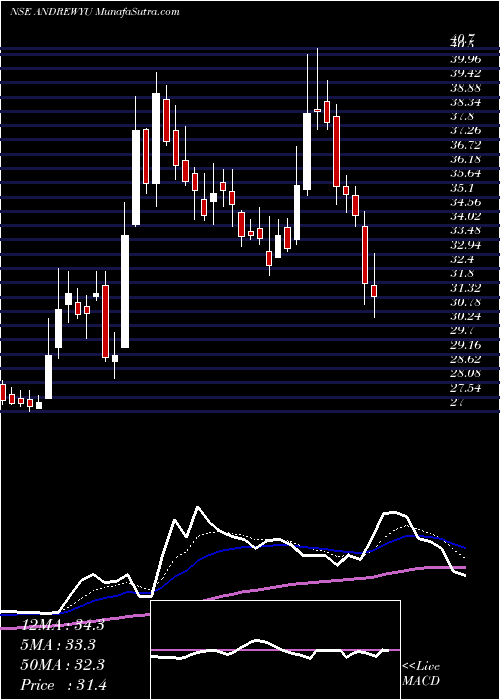The image size is (500, 700).
Task: Click the Live MACD inset chart
Action: [x=275, y=650]
